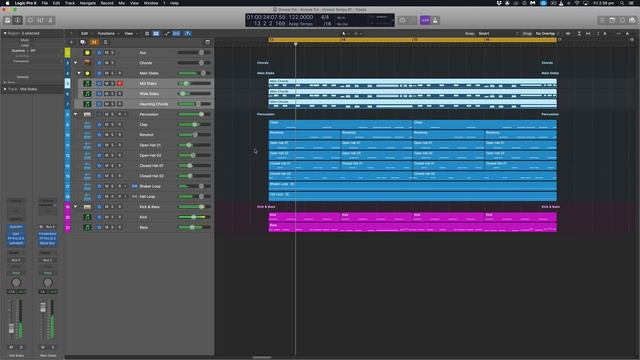This screenshot has height=360, width=640.
Task: Click the Kick track instrument icon
Action: click(87, 217)
